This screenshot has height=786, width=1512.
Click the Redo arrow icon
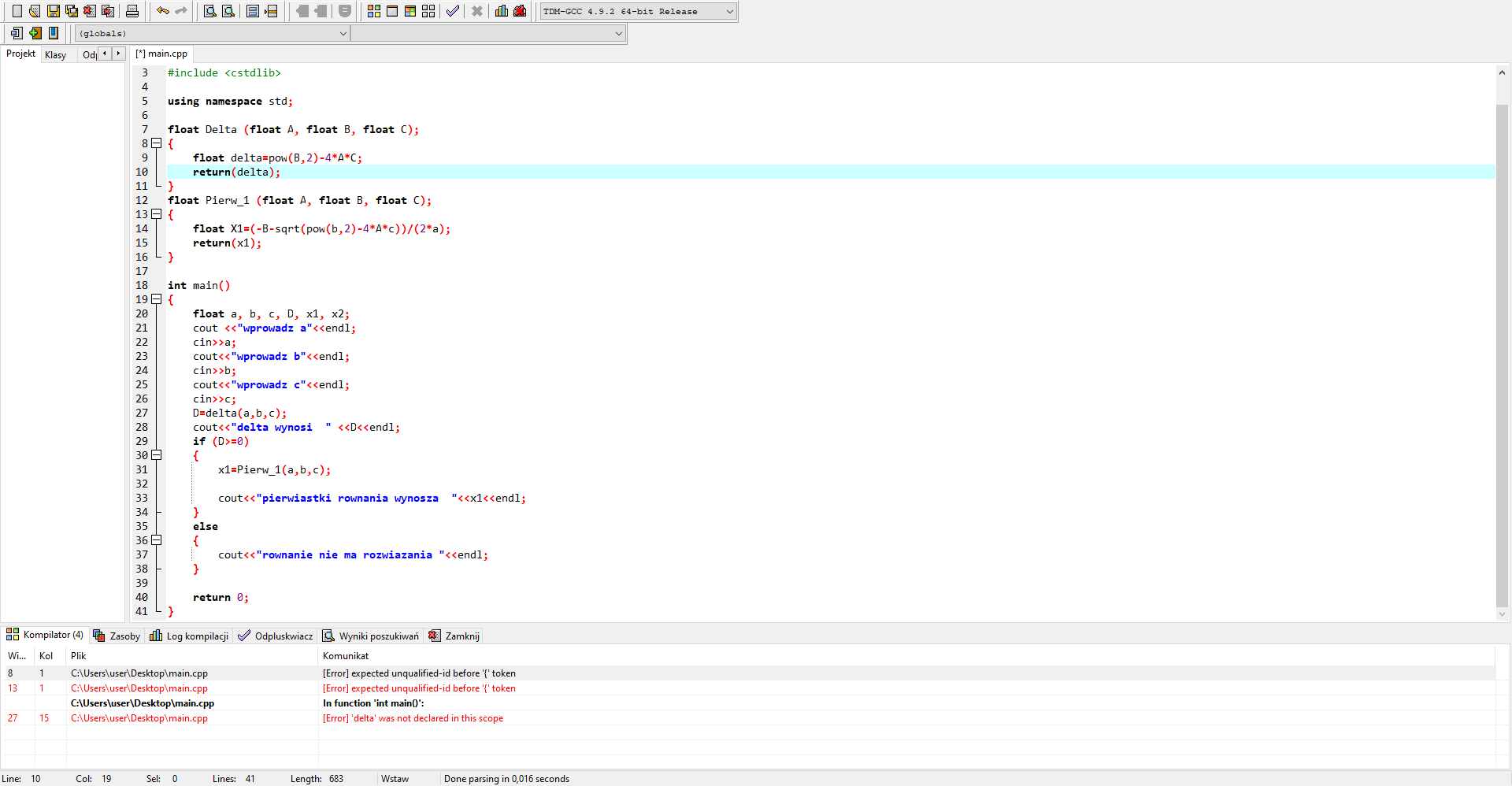(x=181, y=11)
